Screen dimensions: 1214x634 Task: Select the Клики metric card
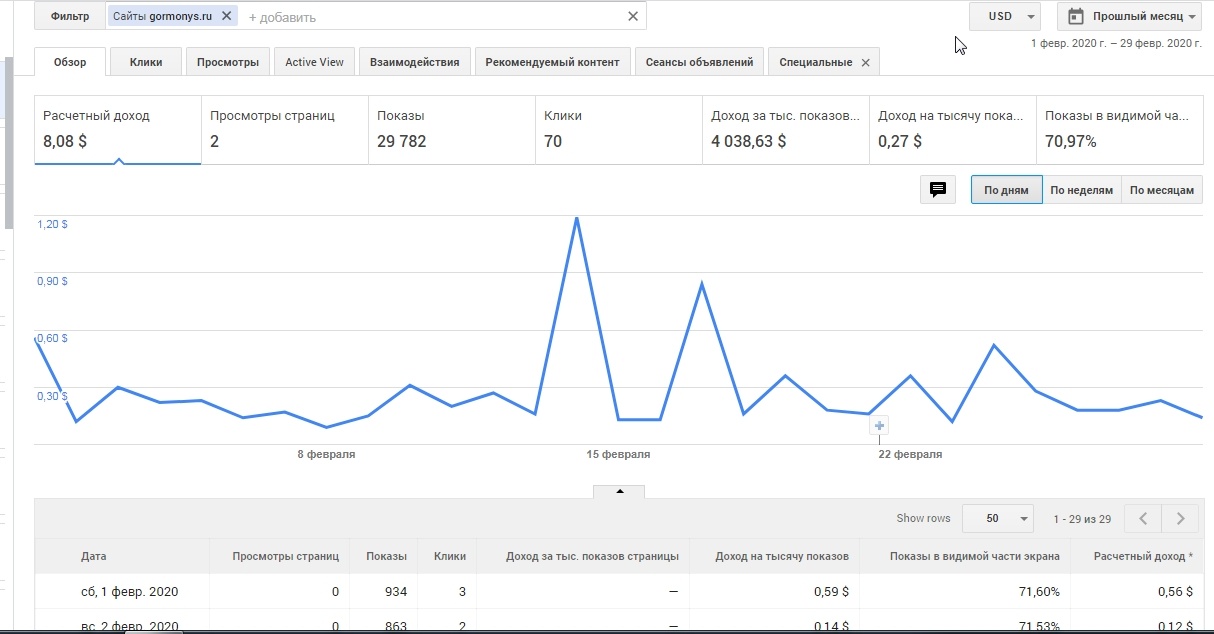click(618, 130)
